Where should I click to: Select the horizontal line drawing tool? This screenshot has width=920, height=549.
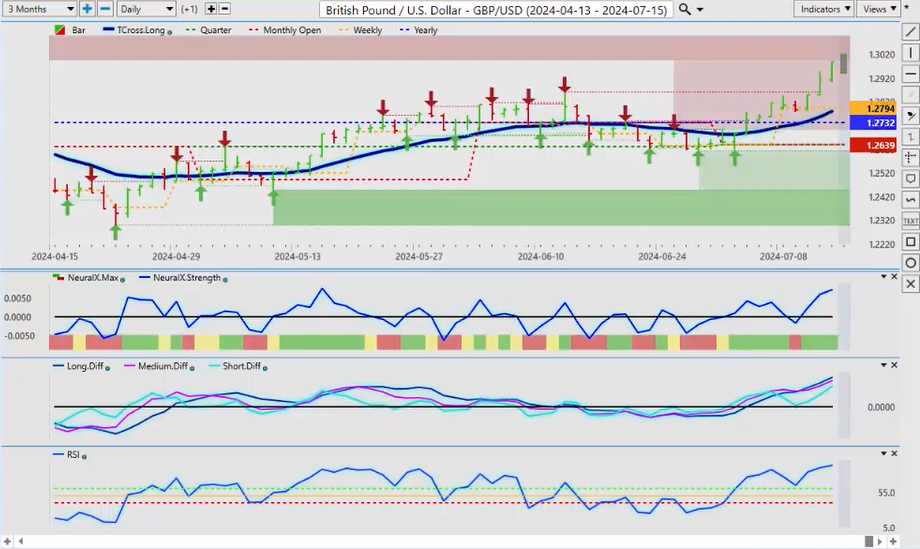pos(911,74)
